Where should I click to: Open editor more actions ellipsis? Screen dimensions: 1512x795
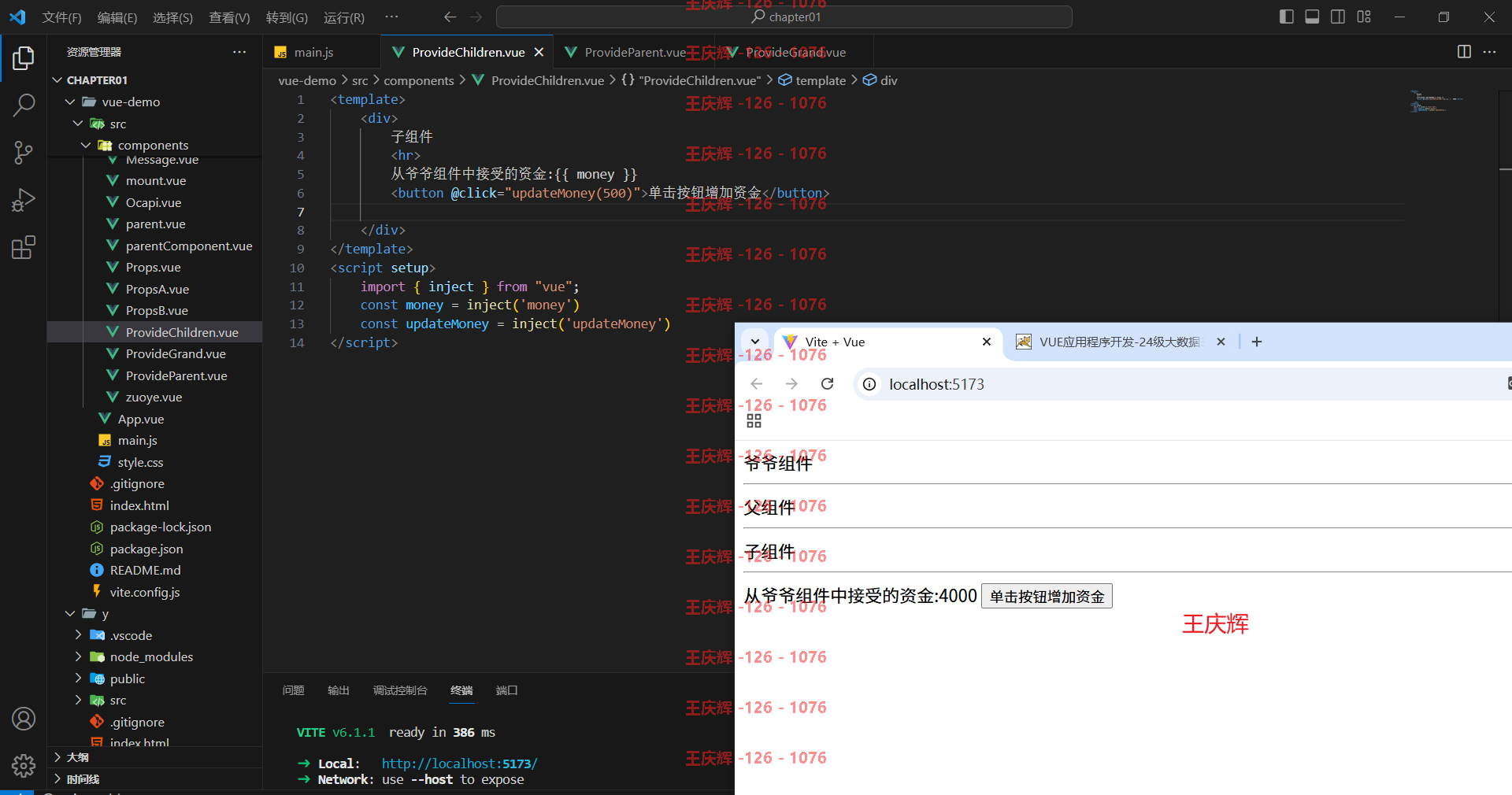coord(1489,51)
